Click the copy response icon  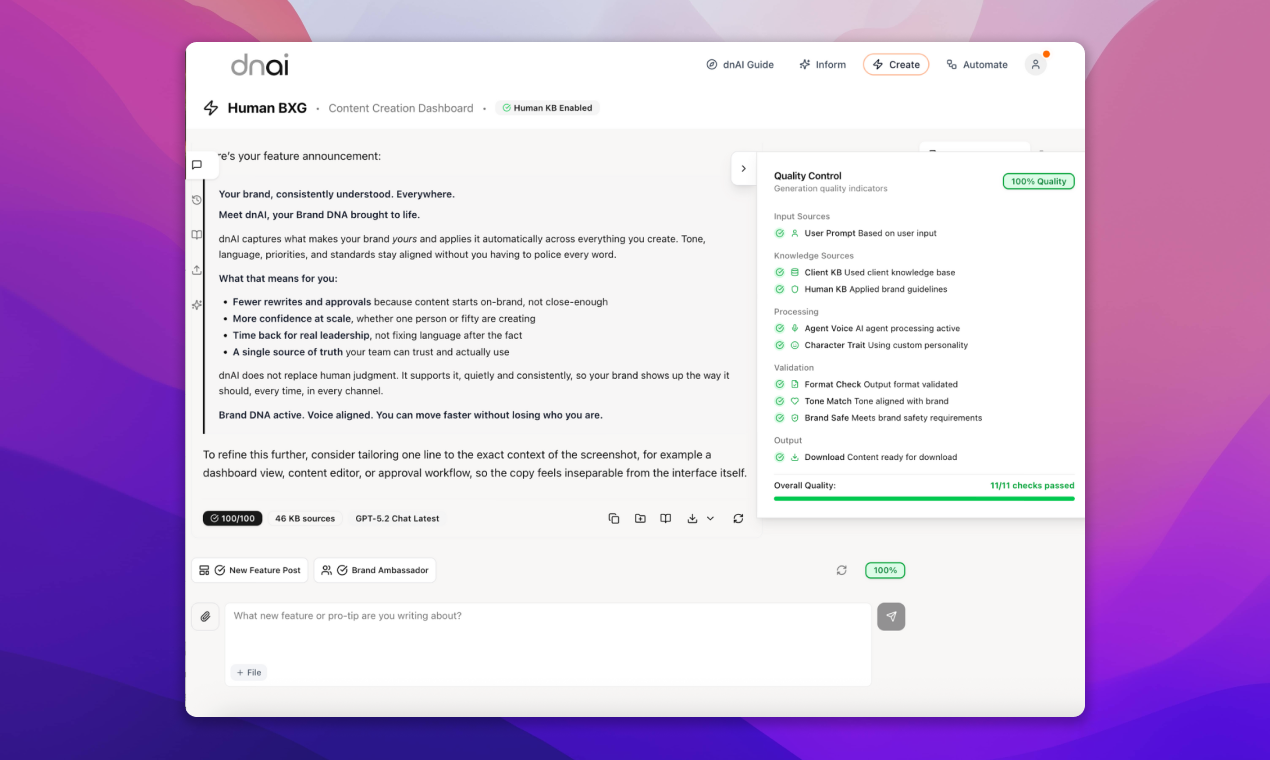point(614,518)
